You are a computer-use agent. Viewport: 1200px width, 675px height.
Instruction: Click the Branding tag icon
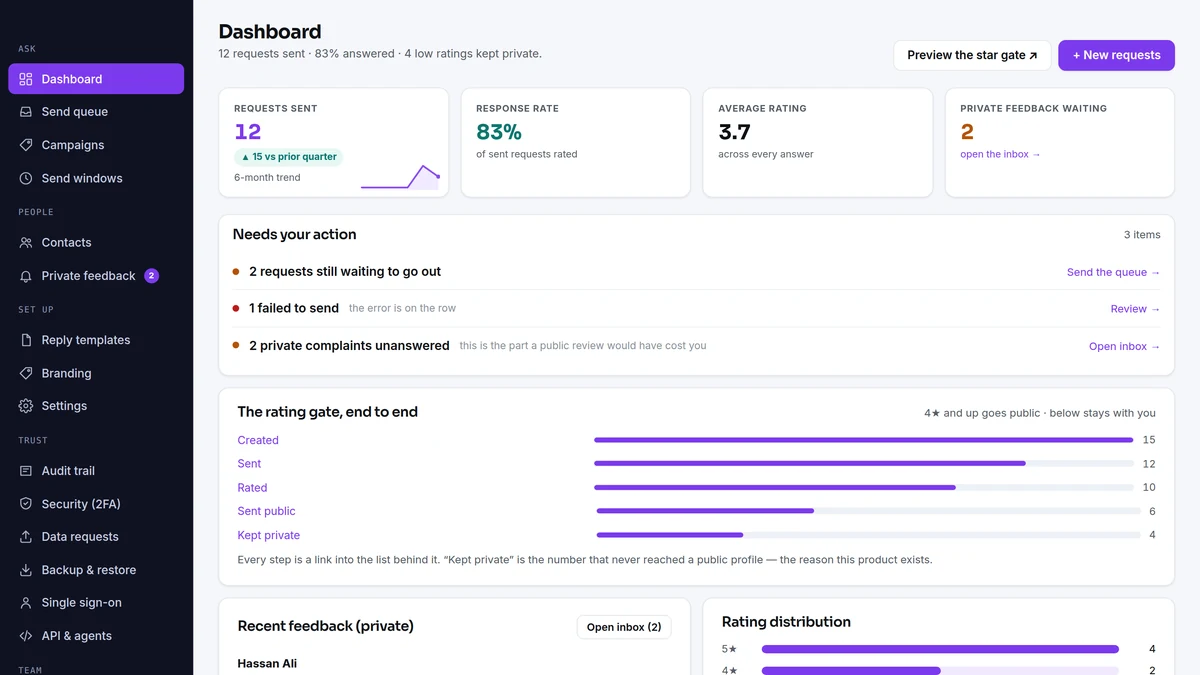[26, 373]
